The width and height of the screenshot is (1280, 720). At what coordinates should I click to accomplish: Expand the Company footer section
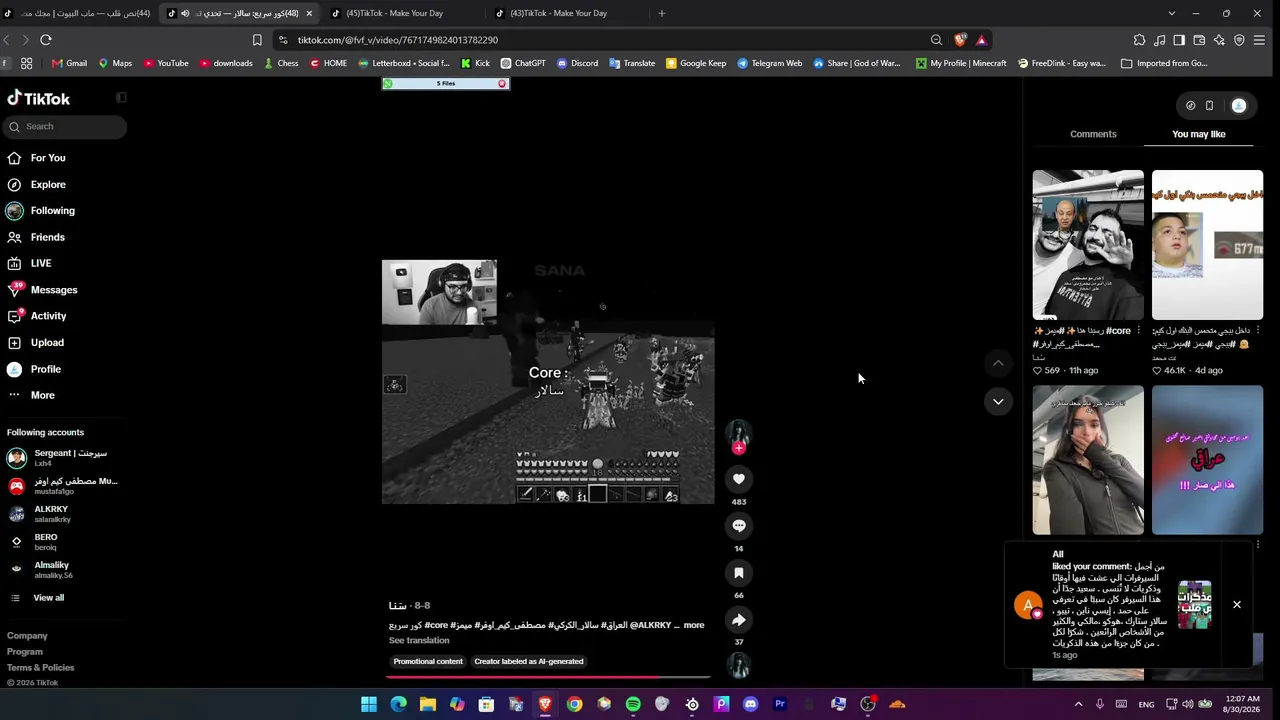click(x=27, y=635)
